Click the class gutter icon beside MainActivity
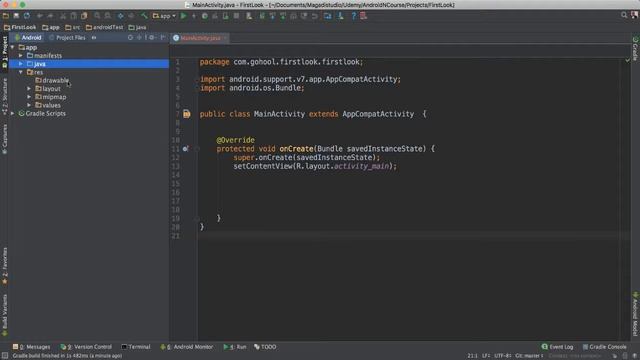Screen dimensions: 640x360 187,114
